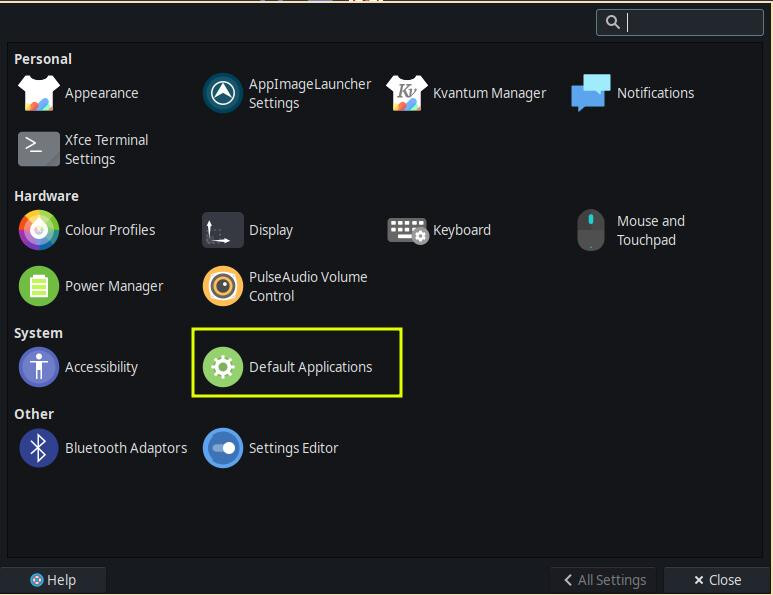
Task: Open Bluetooth Adaptors settings
Action: 39,448
